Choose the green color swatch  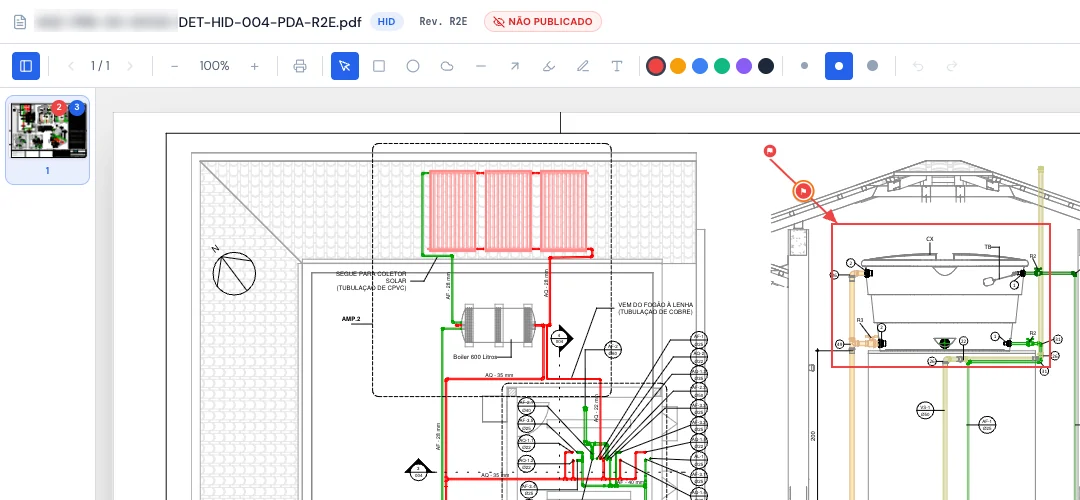click(722, 66)
